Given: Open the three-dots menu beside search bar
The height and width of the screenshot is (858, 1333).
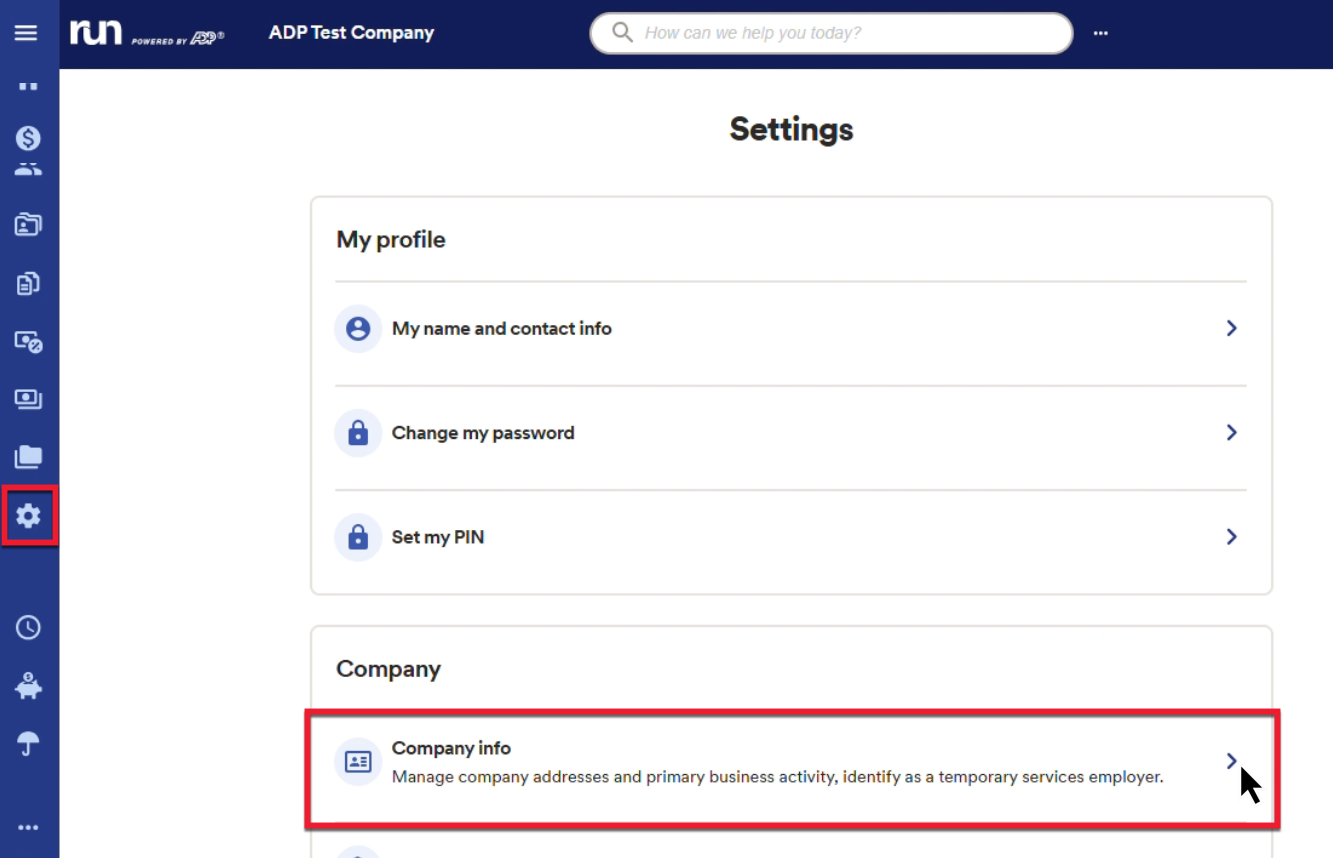Looking at the screenshot, I should tap(1101, 33).
